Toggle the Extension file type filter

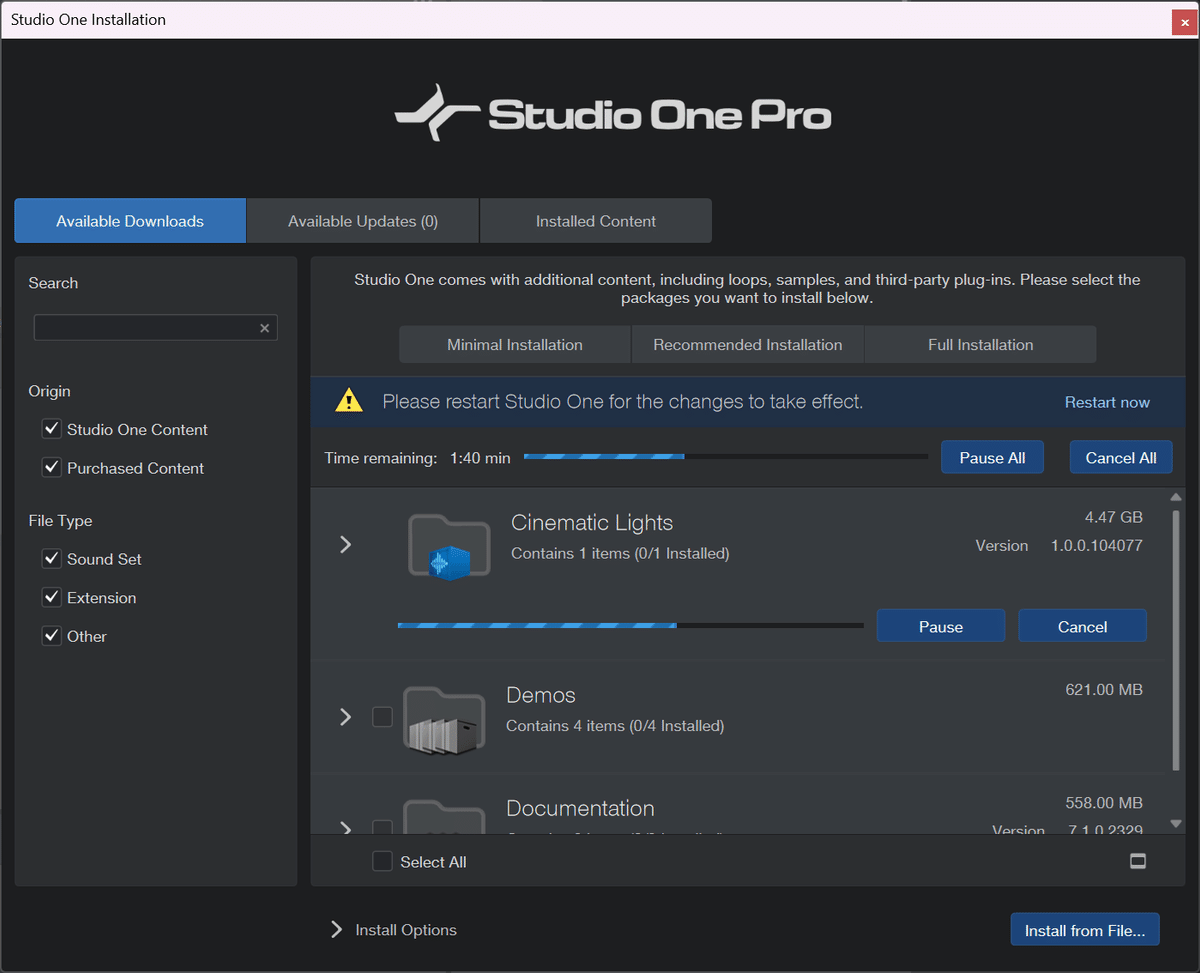pyautogui.click(x=52, y=598)
